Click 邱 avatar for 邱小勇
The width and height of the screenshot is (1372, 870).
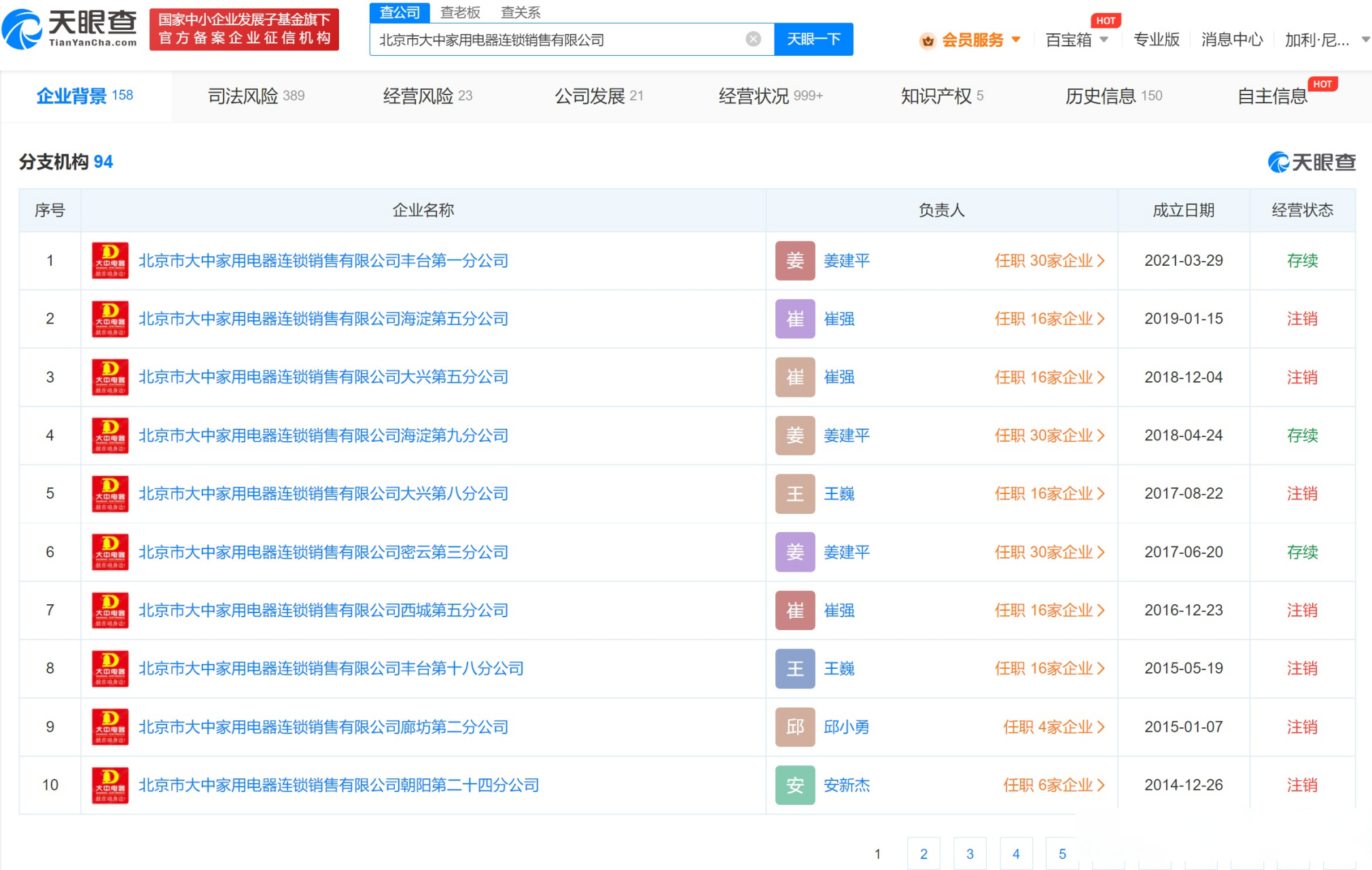coord(795,727)
